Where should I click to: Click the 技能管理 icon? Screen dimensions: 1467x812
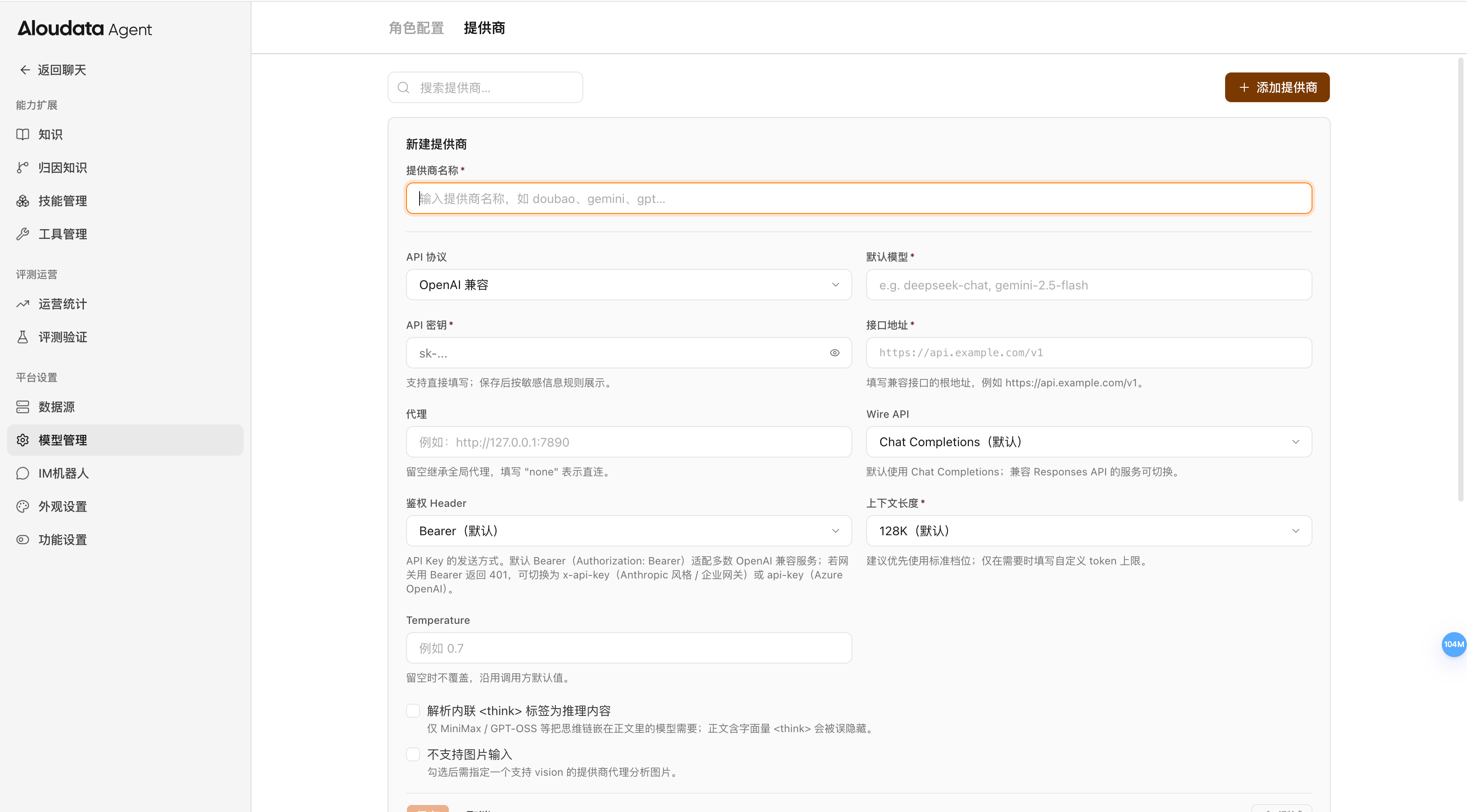click(23, 200)
